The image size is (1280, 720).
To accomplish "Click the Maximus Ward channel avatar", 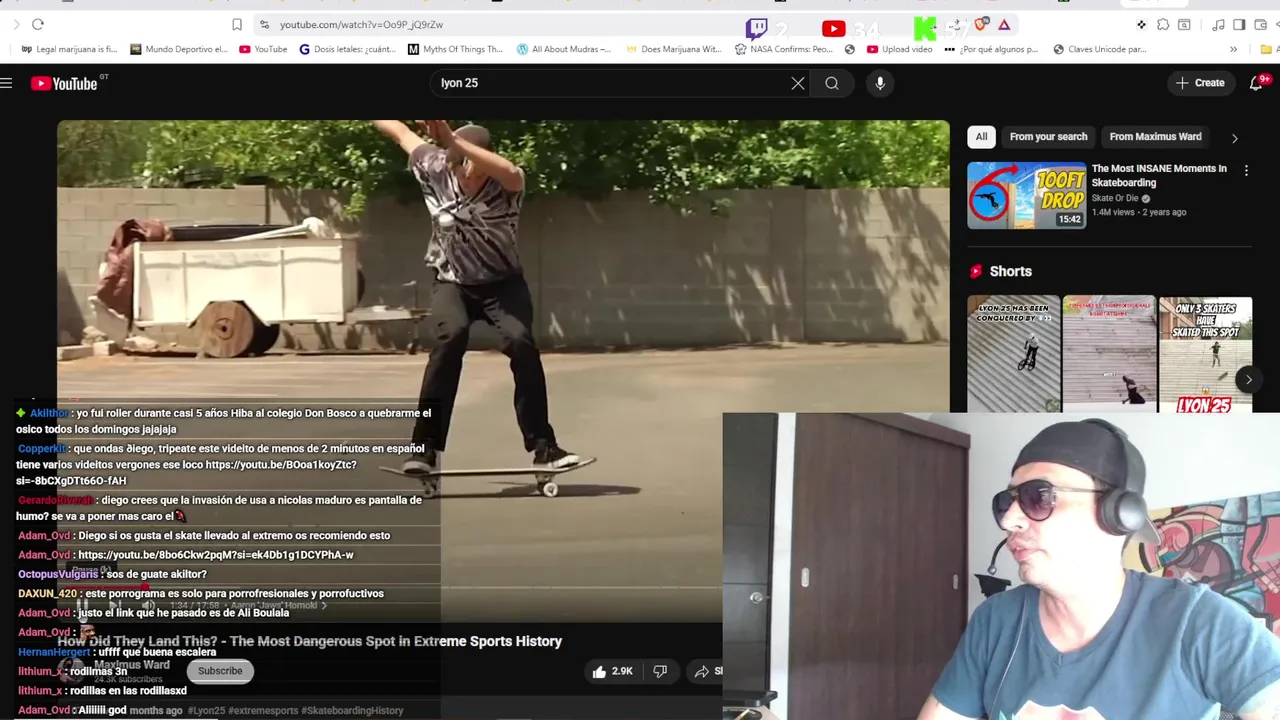I will point(72,670).
